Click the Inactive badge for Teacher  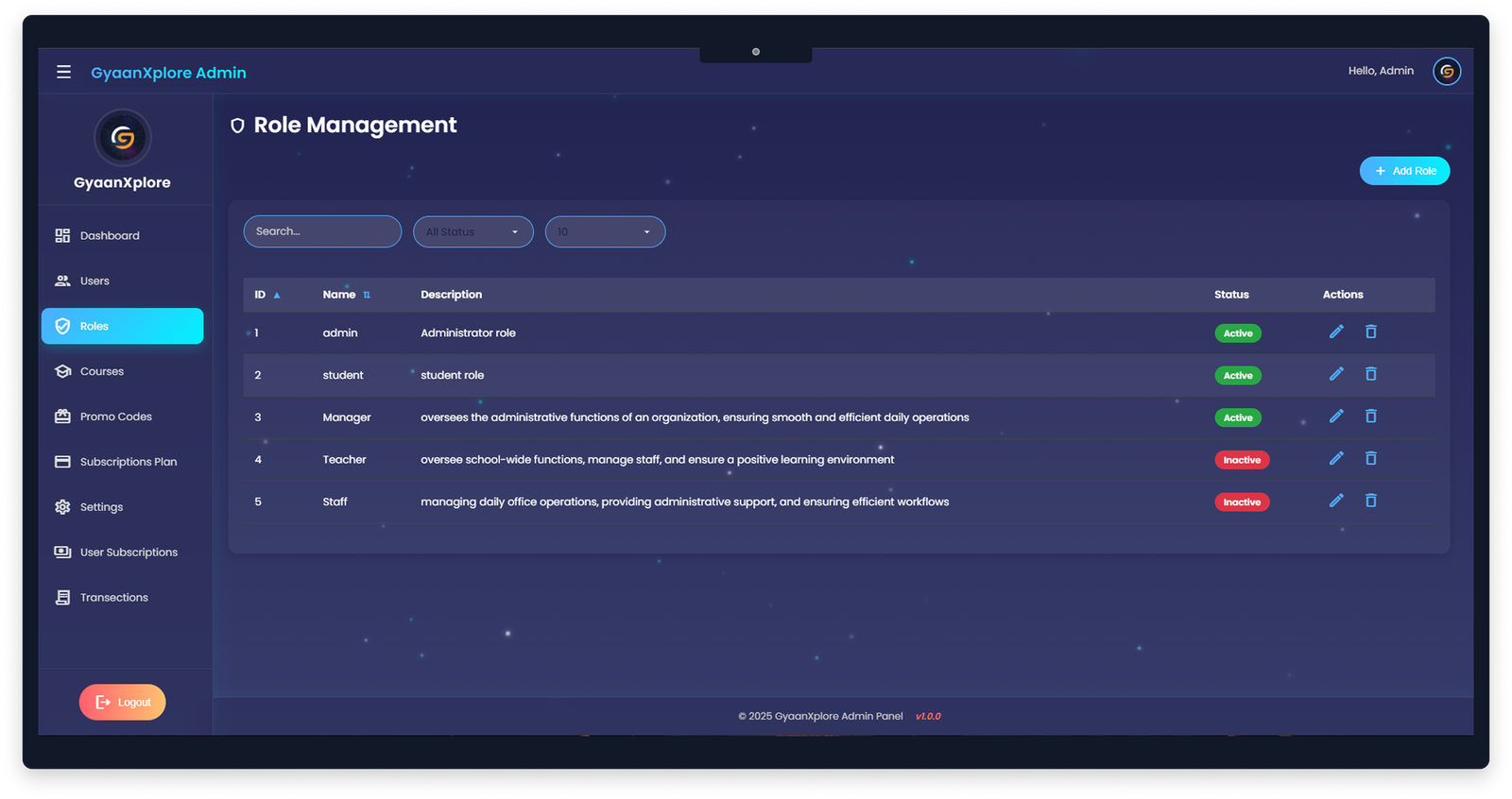click(x=1241, y=460)
